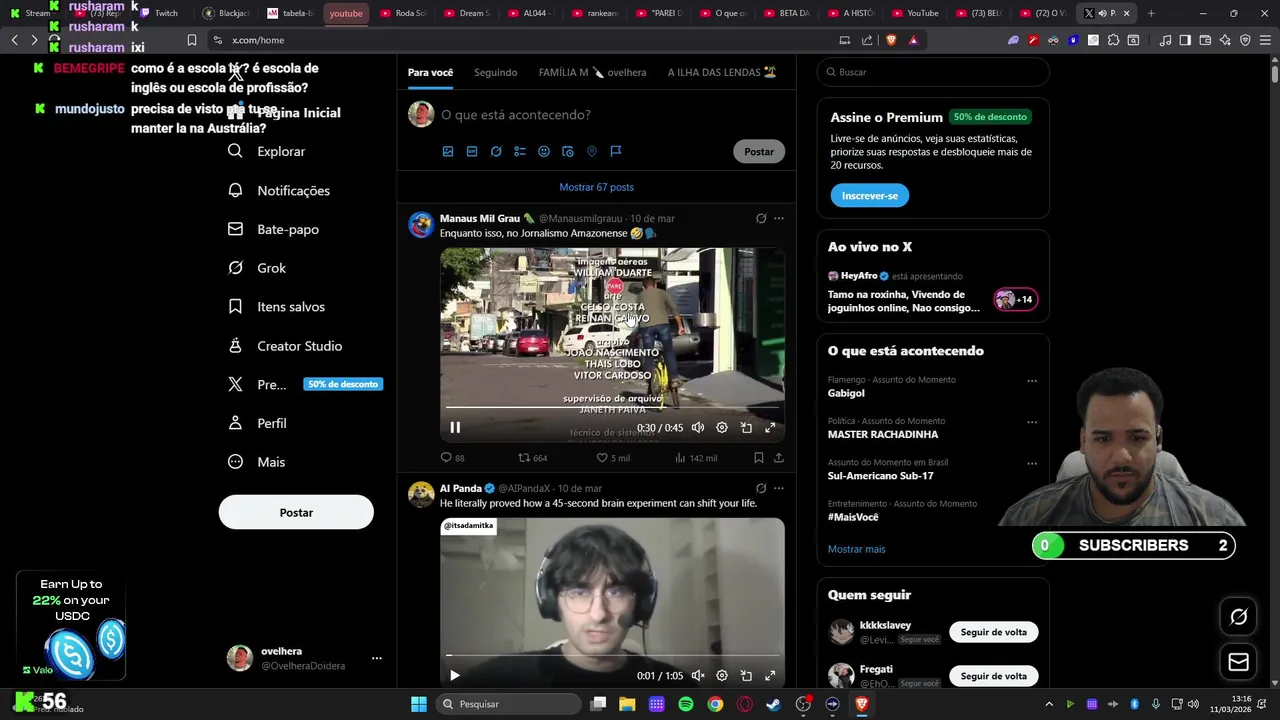The height and width of the screenshot is (720, 1280).
Task: Tag location in the composer
Action: point(592,151)
